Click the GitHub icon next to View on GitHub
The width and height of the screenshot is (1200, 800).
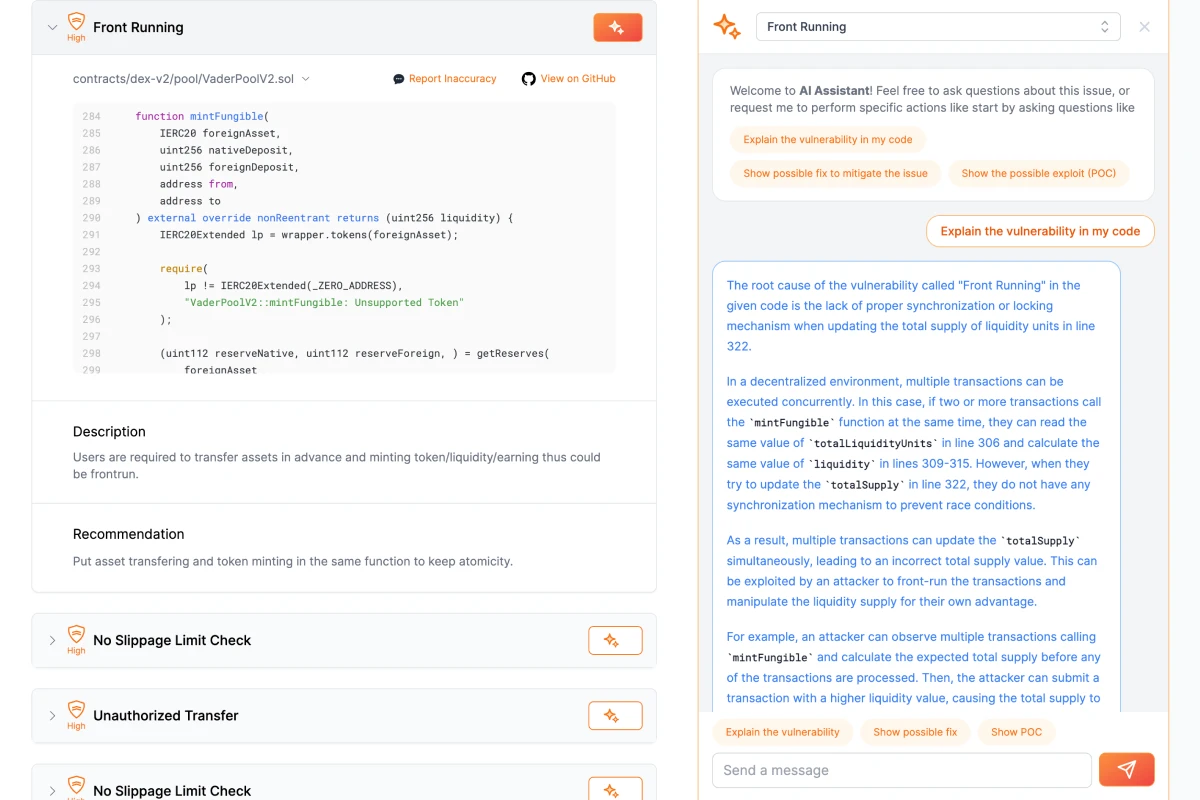point(528,79)
